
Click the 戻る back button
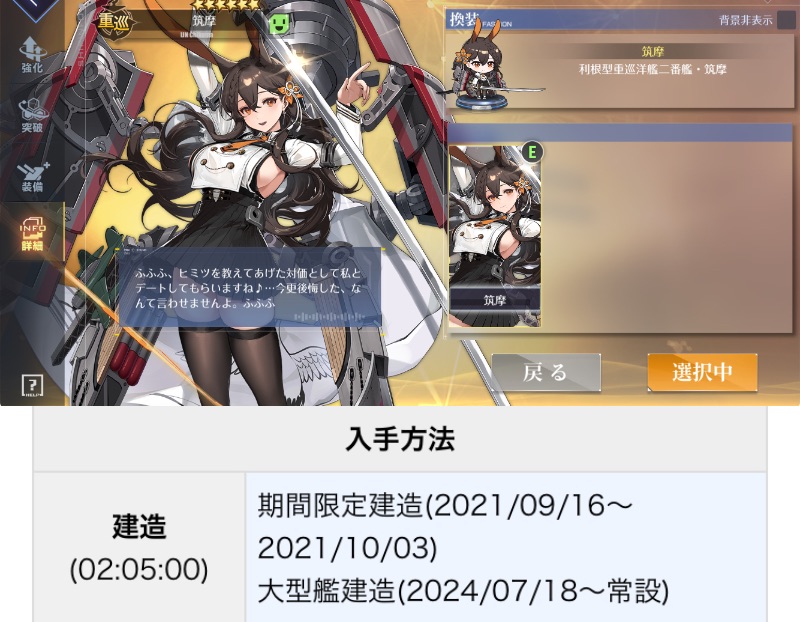[x=546, y=372]
